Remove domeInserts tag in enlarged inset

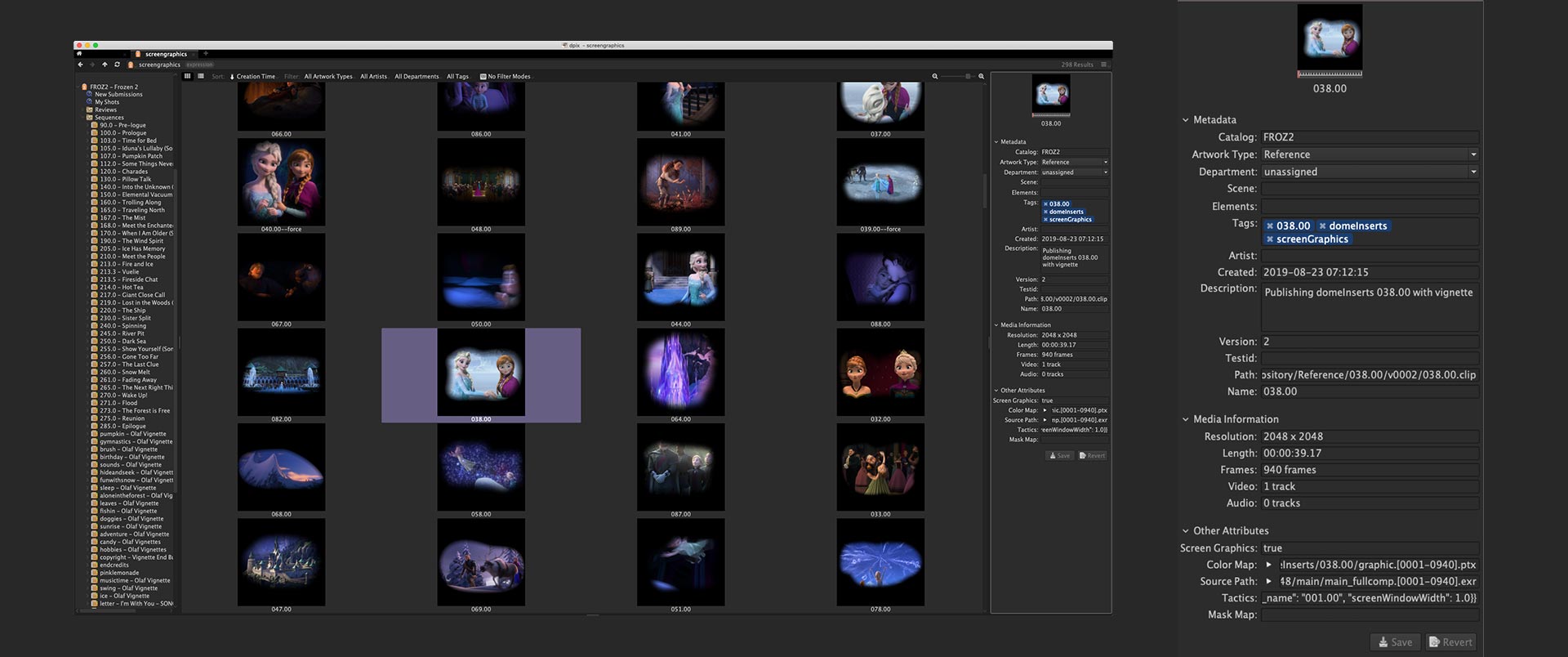point(1322,226)
